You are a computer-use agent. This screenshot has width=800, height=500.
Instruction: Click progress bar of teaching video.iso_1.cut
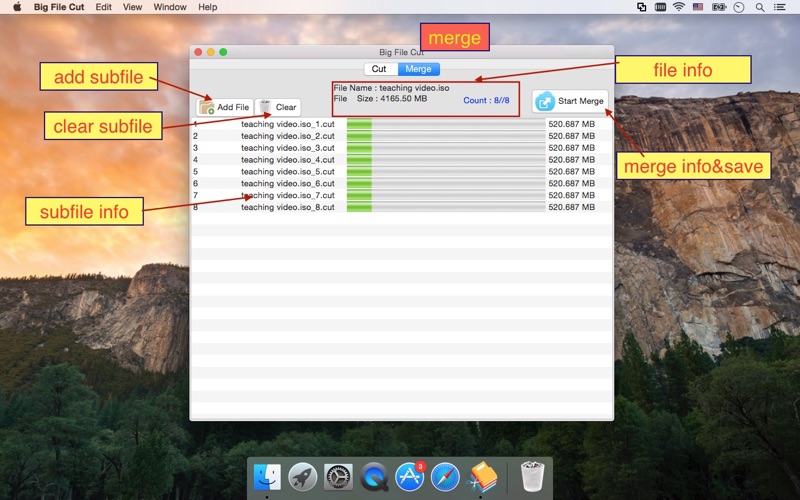click(445, 124)
